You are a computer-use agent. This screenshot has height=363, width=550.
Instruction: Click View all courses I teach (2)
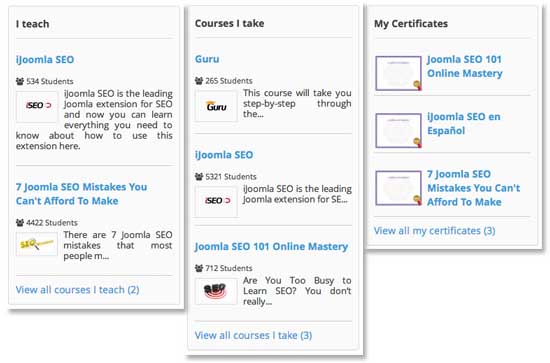coord(78,290)
